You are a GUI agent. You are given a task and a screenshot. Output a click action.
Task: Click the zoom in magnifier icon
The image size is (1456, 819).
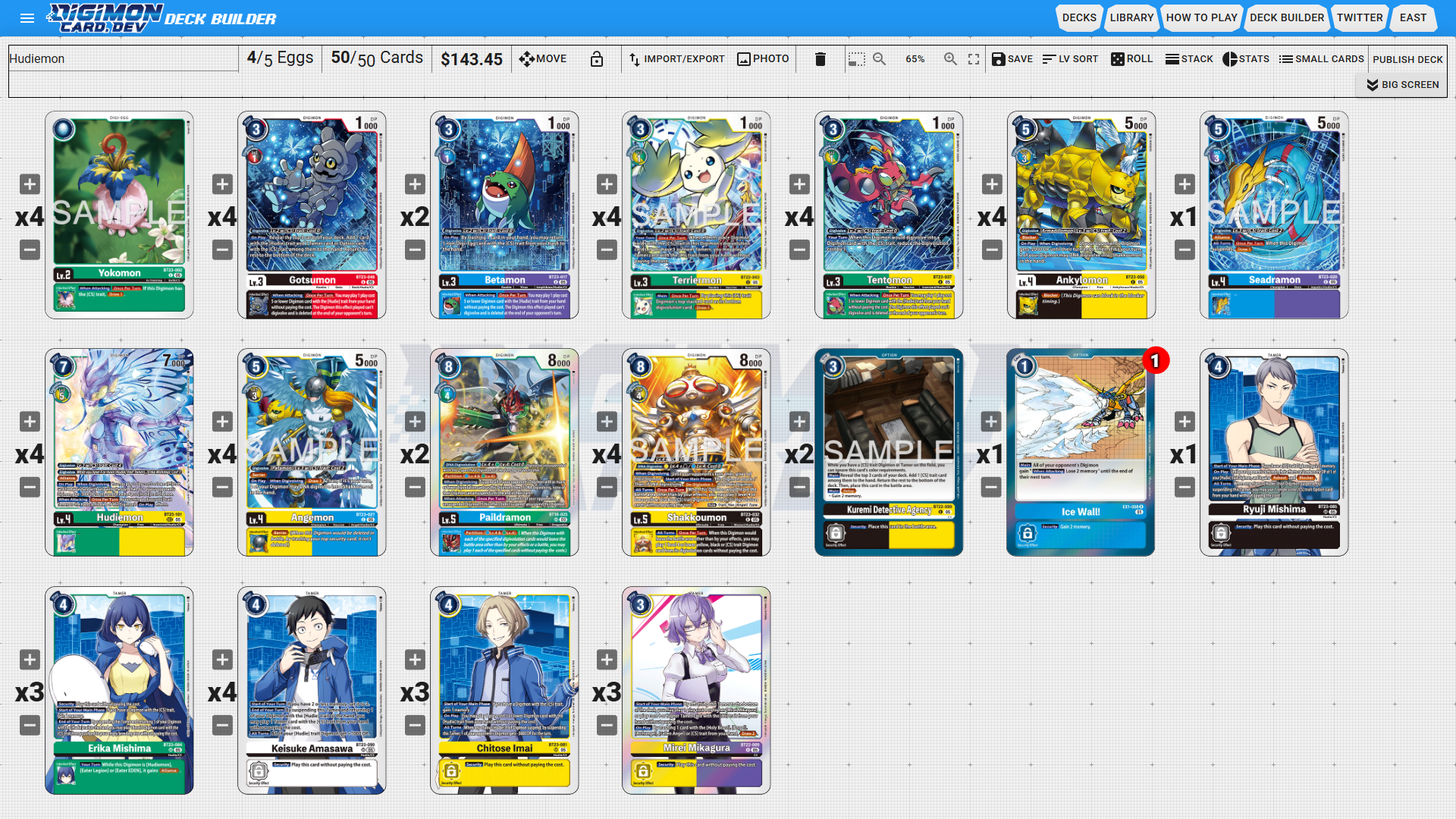pyautogui.click(x=949, y=59)
